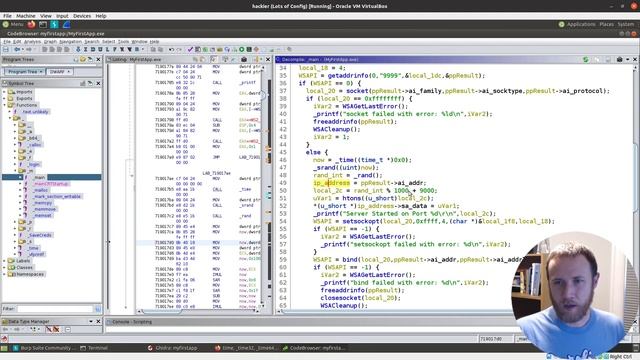This screenshot has height=360, width=640.
Task: Expand the Namespaces folder in Symbol Tree
Action: click(x=4, y=274)
